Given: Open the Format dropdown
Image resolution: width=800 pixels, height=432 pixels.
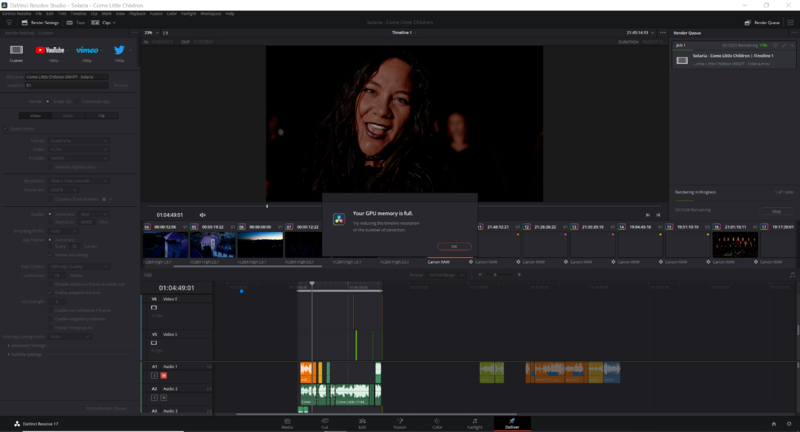Looking at the screenshot, I should click(78, 140).
